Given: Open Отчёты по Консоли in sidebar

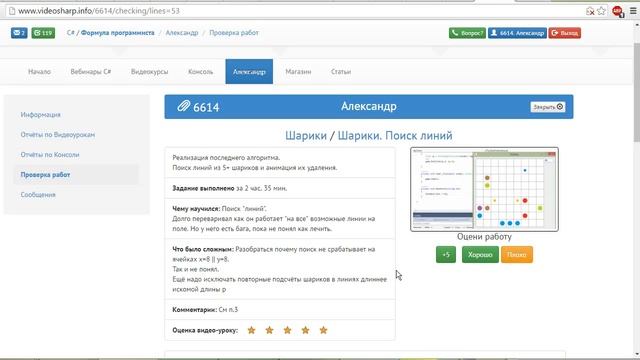Looking at the screenshot, I should (50, 155).
